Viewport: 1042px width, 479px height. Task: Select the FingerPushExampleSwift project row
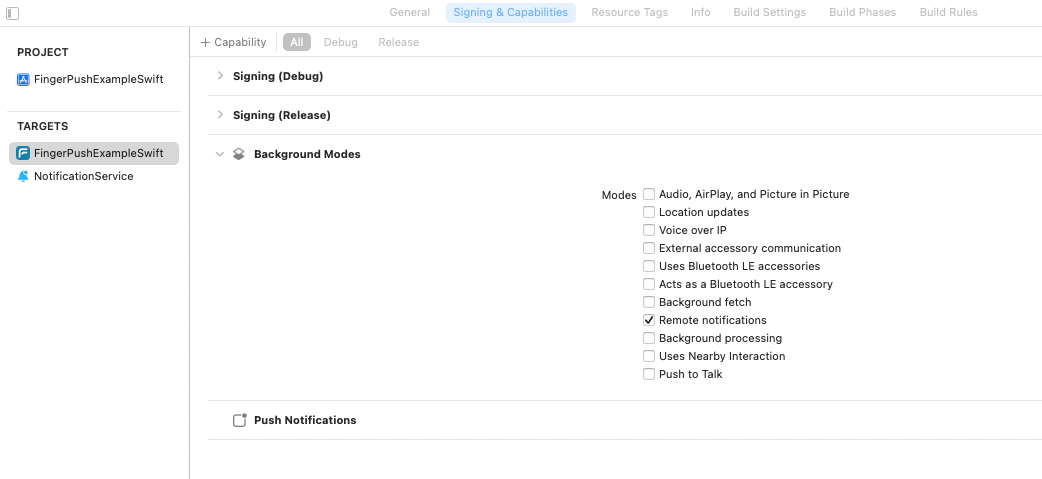coord(94,80)
